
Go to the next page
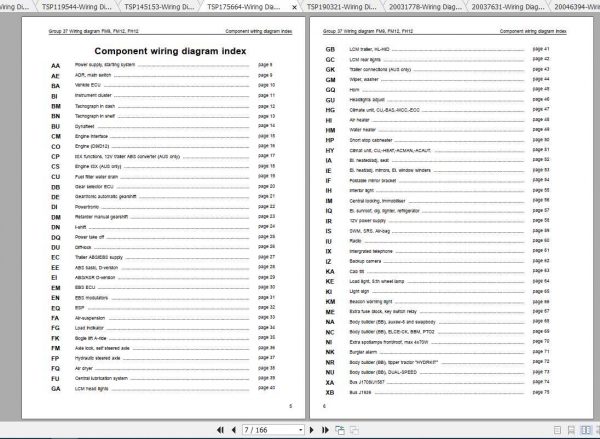[311, 430]
